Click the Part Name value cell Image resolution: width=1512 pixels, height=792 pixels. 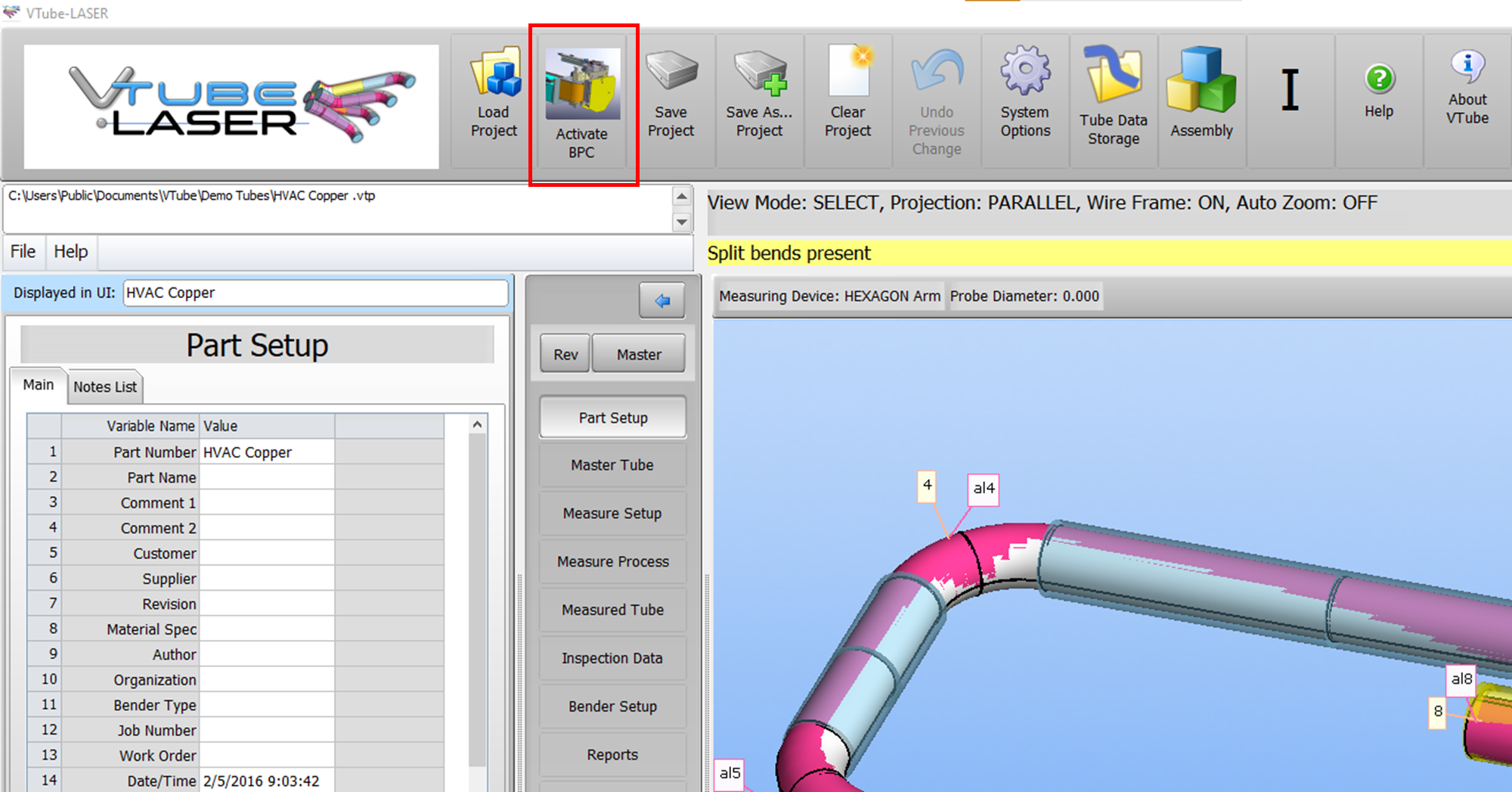[267, 477]
